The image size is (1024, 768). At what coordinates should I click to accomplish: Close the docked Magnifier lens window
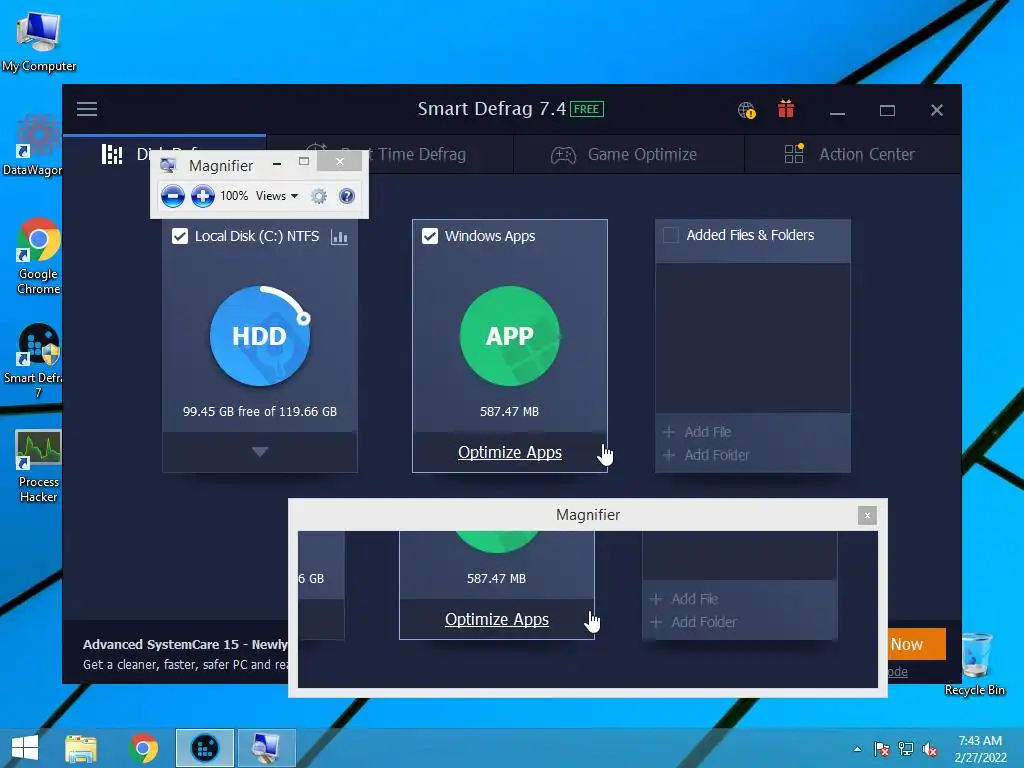[867, 515]
